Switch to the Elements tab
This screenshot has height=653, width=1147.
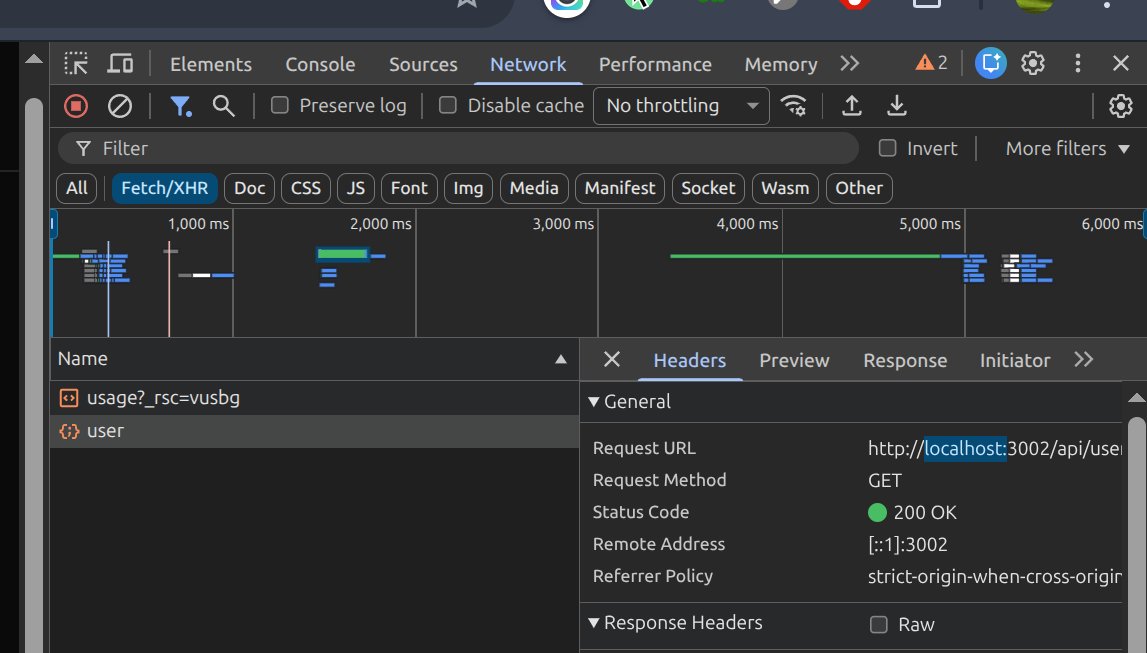point(211,64)
